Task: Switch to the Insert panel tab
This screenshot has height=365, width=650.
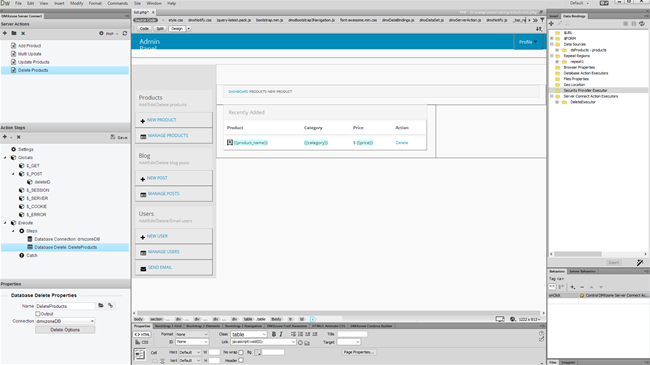Action: coord(554,16)
